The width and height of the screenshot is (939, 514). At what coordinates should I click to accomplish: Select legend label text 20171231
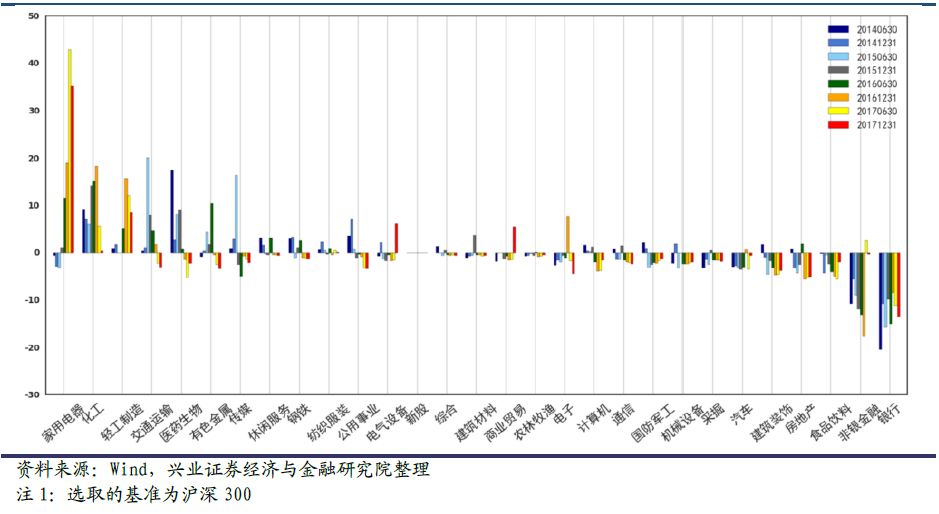click(x=877, y=125)
